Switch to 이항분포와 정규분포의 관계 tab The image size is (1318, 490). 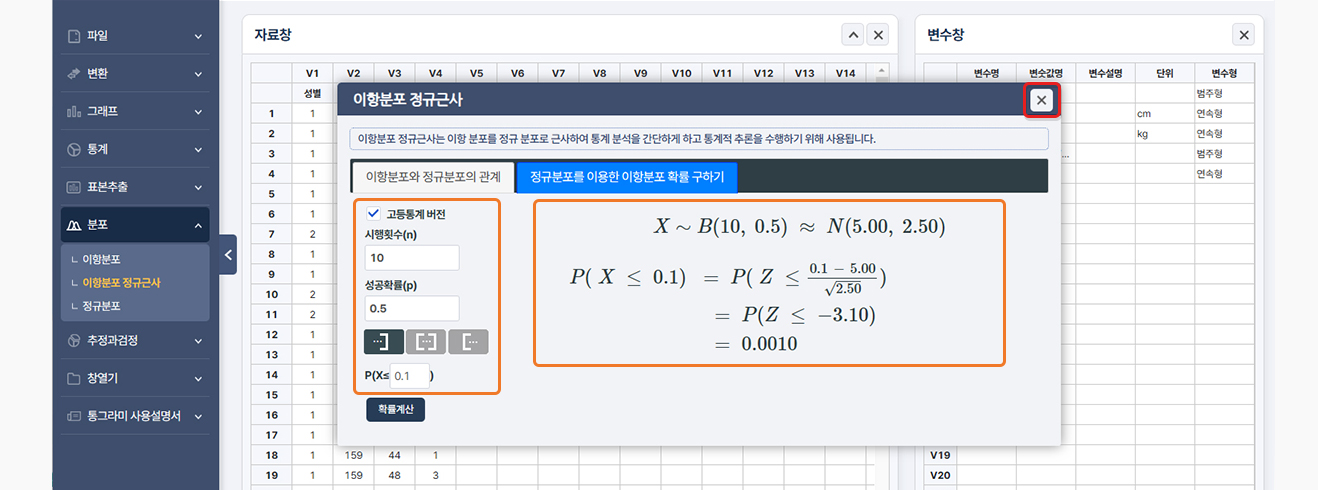click(x=432, y=176)
